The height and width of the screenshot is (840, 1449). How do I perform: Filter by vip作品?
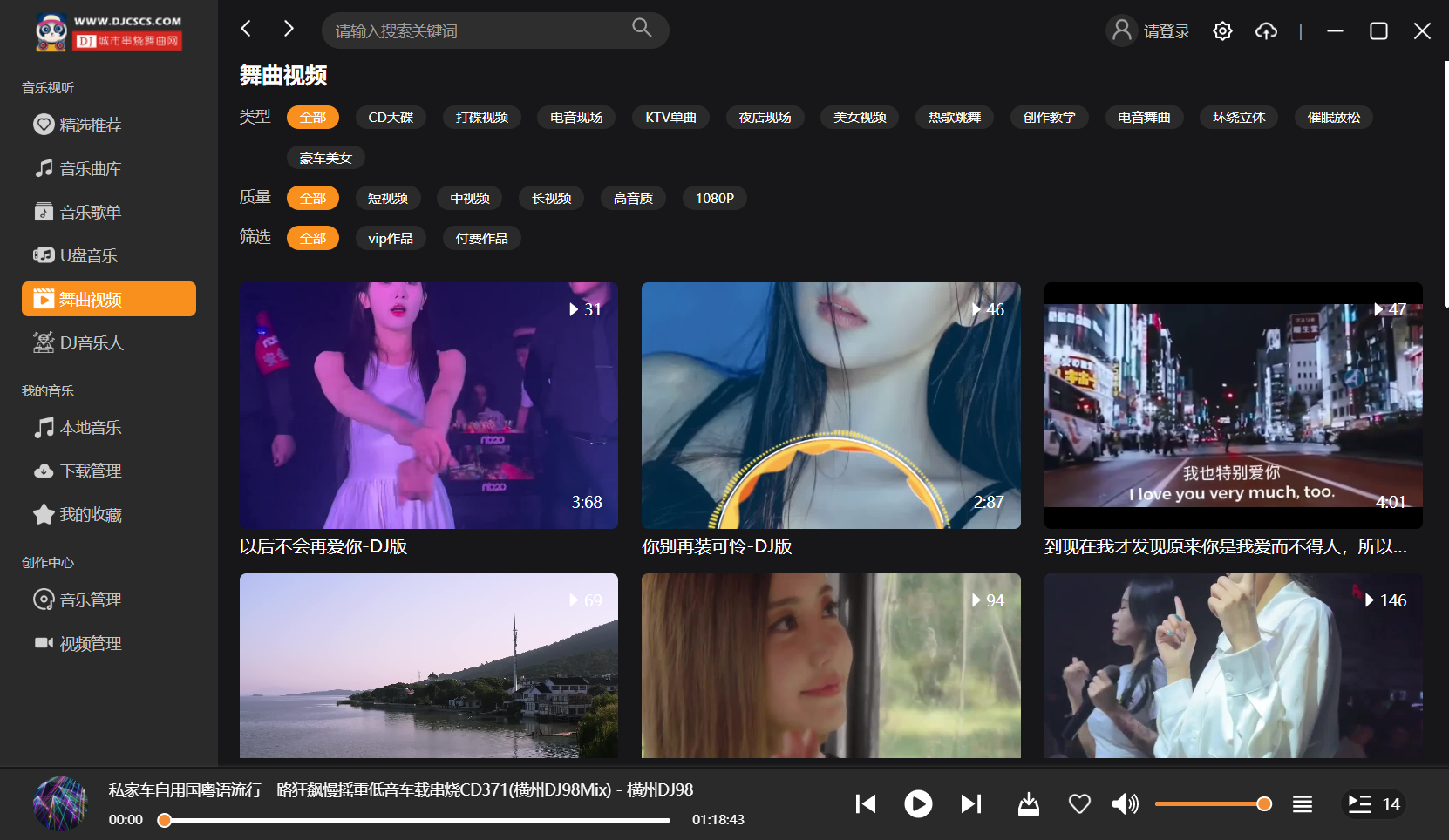(391, 238)
